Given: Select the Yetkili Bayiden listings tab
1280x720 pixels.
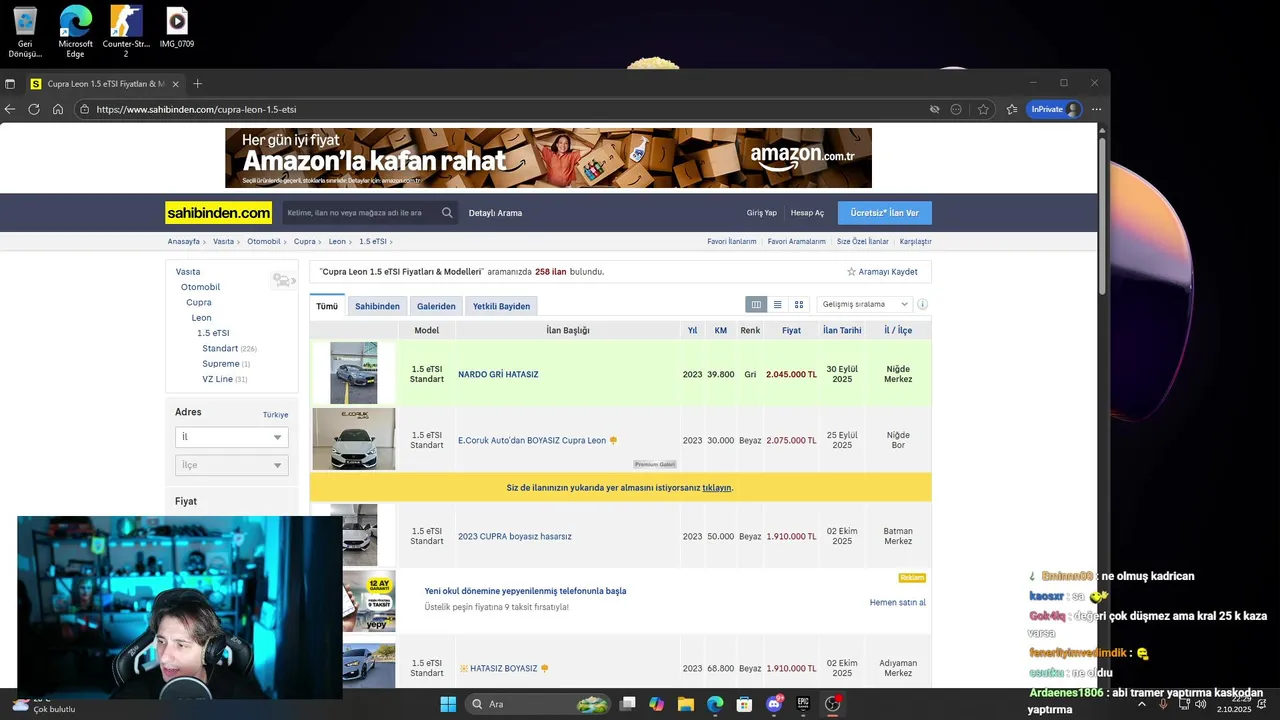Looking at the screenshot, I should pyautogui.click(x=501, y=306).
